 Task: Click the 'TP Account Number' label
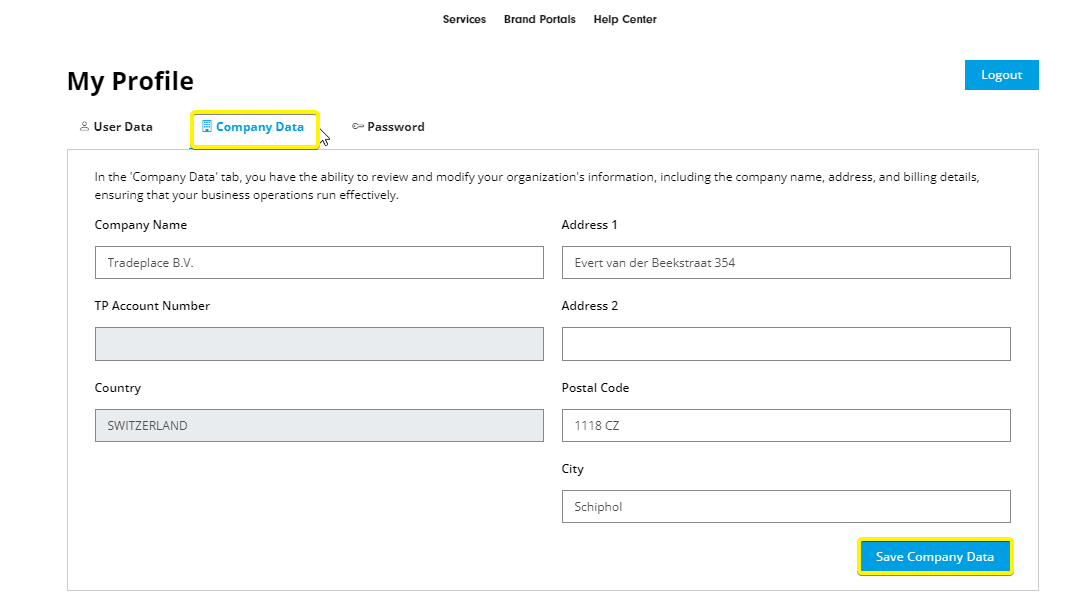[152, 306]
